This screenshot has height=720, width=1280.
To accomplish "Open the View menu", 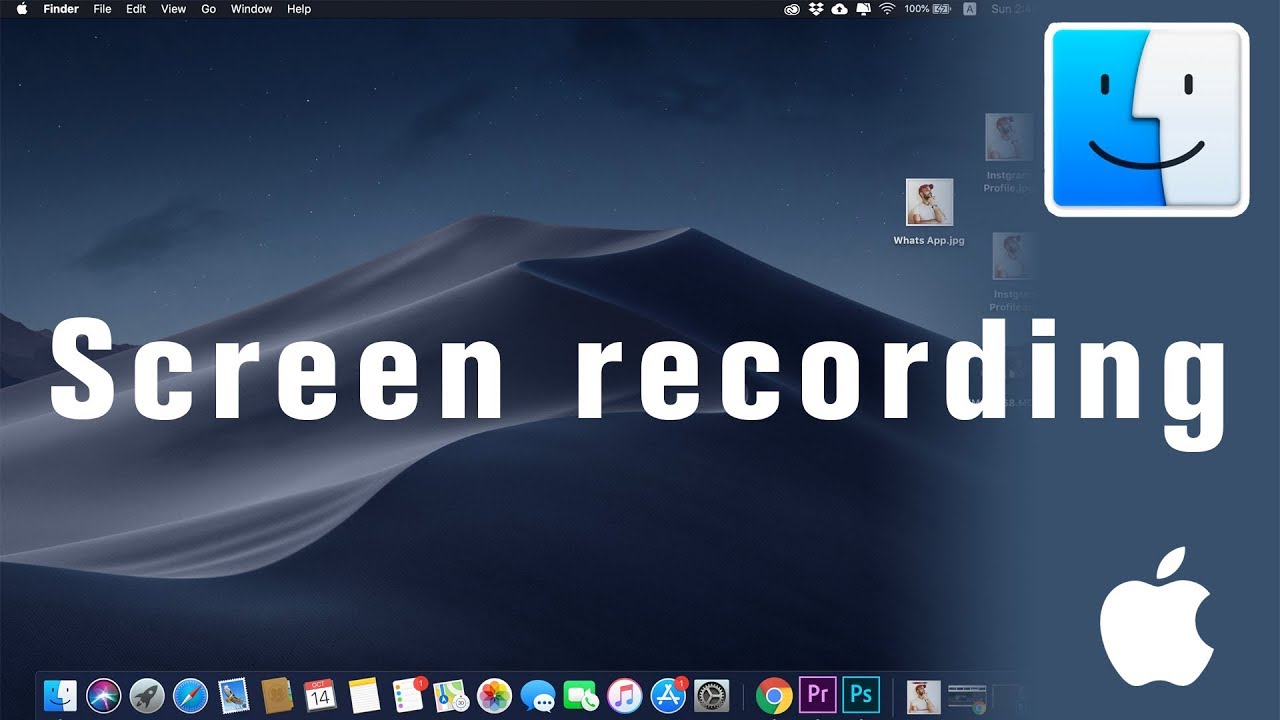I will pyautogui.click(x=174, y=9).
